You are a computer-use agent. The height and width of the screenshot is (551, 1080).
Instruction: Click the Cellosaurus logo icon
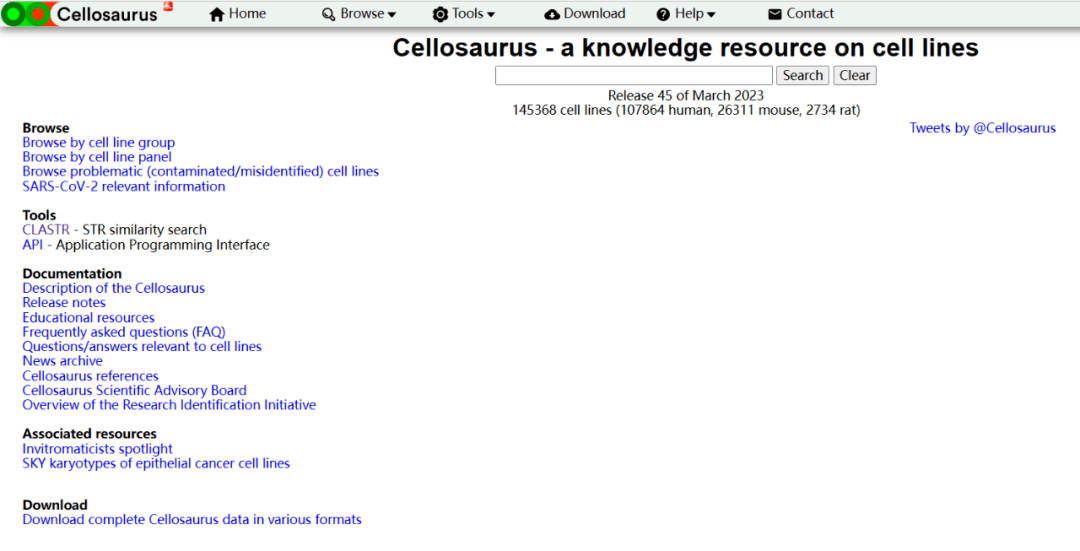(x=27, y=14)
